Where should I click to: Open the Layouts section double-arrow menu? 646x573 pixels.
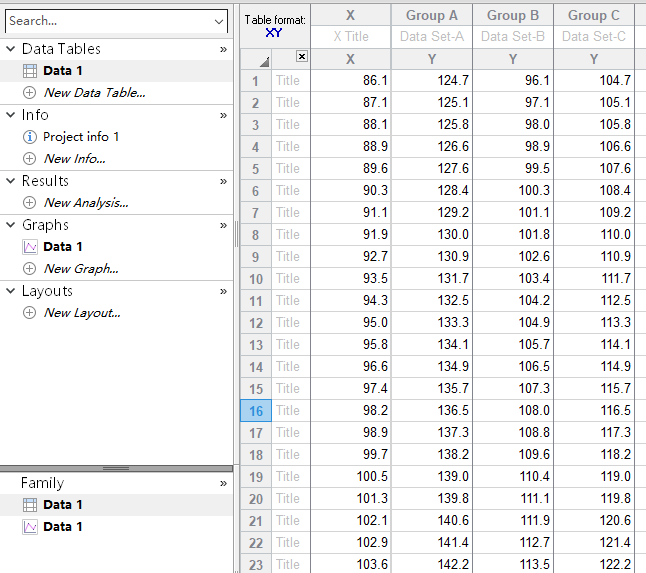[x=223, y=291]
